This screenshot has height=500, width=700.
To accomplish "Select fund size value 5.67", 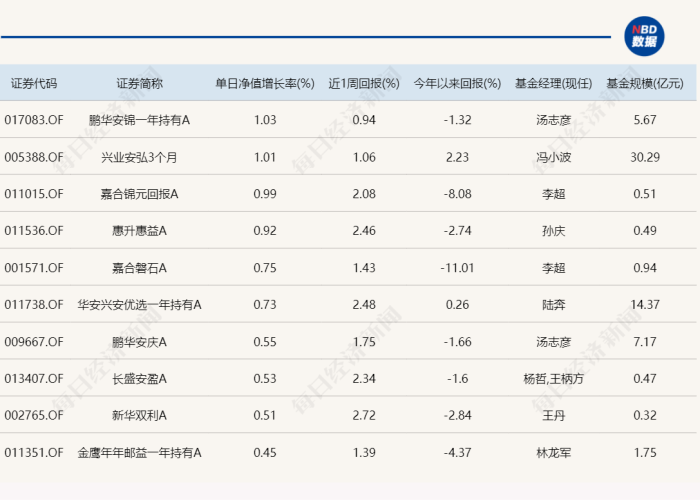I will click(645, 120).
